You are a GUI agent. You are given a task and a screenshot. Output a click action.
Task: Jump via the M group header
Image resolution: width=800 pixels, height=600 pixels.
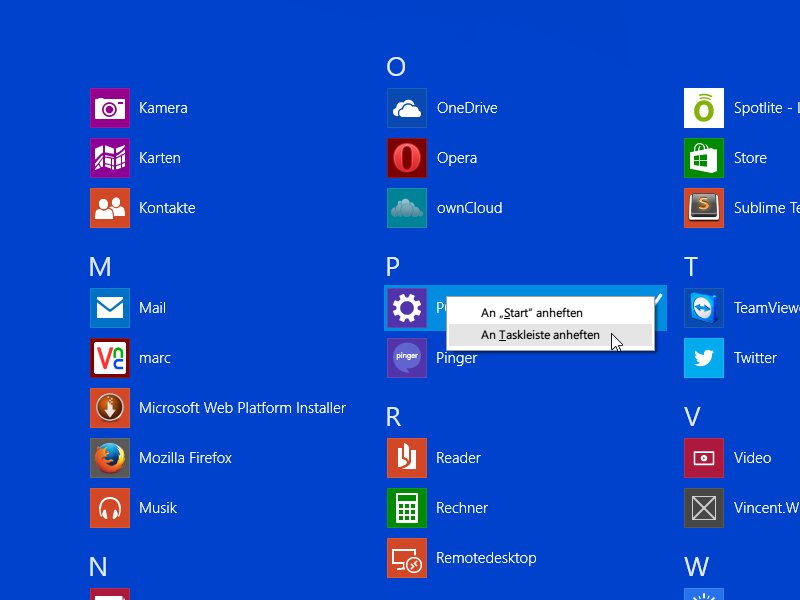pyautogui.click(x=100, y=267)
